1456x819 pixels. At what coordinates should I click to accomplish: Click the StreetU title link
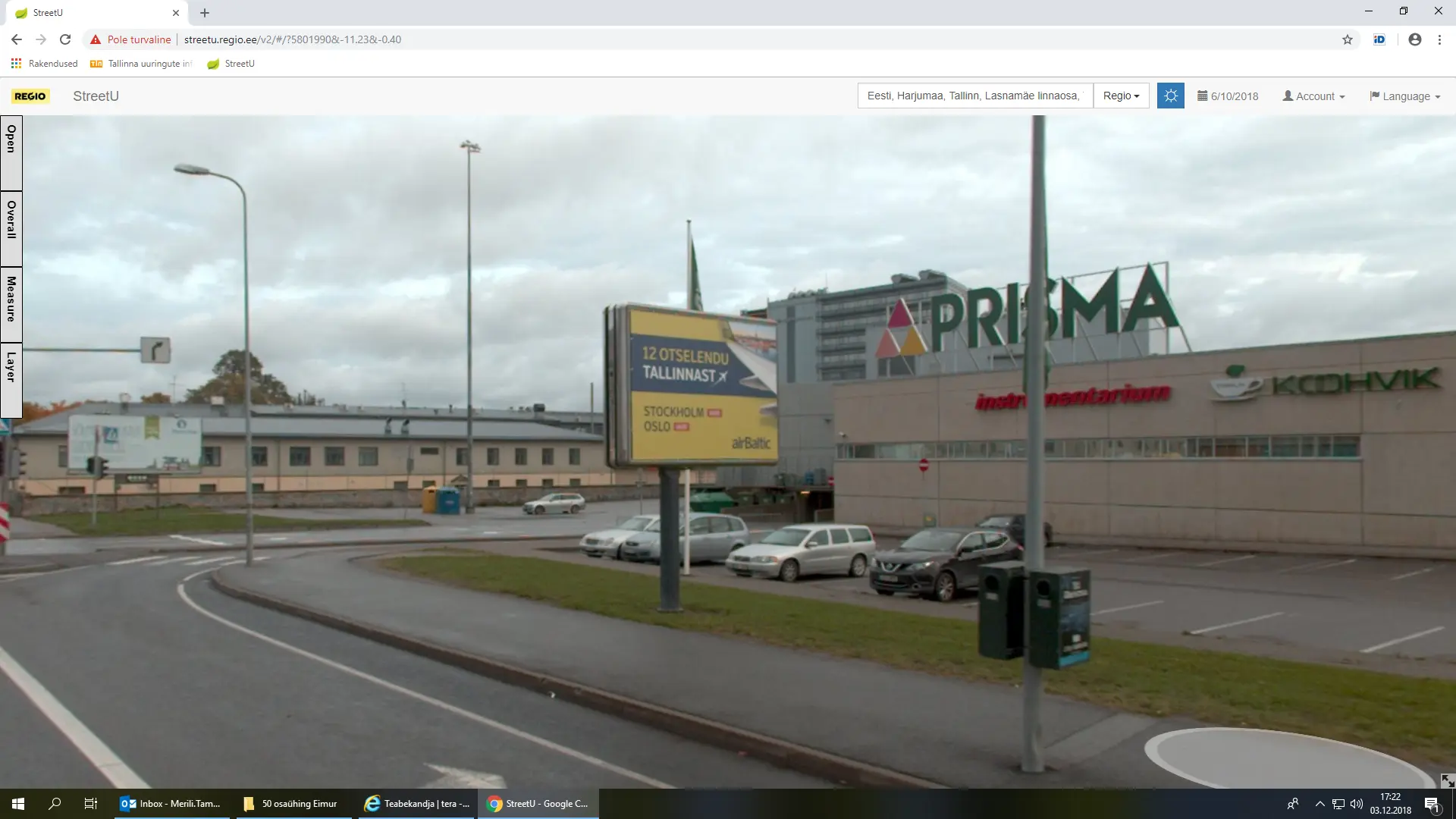(x=96, y=96)
